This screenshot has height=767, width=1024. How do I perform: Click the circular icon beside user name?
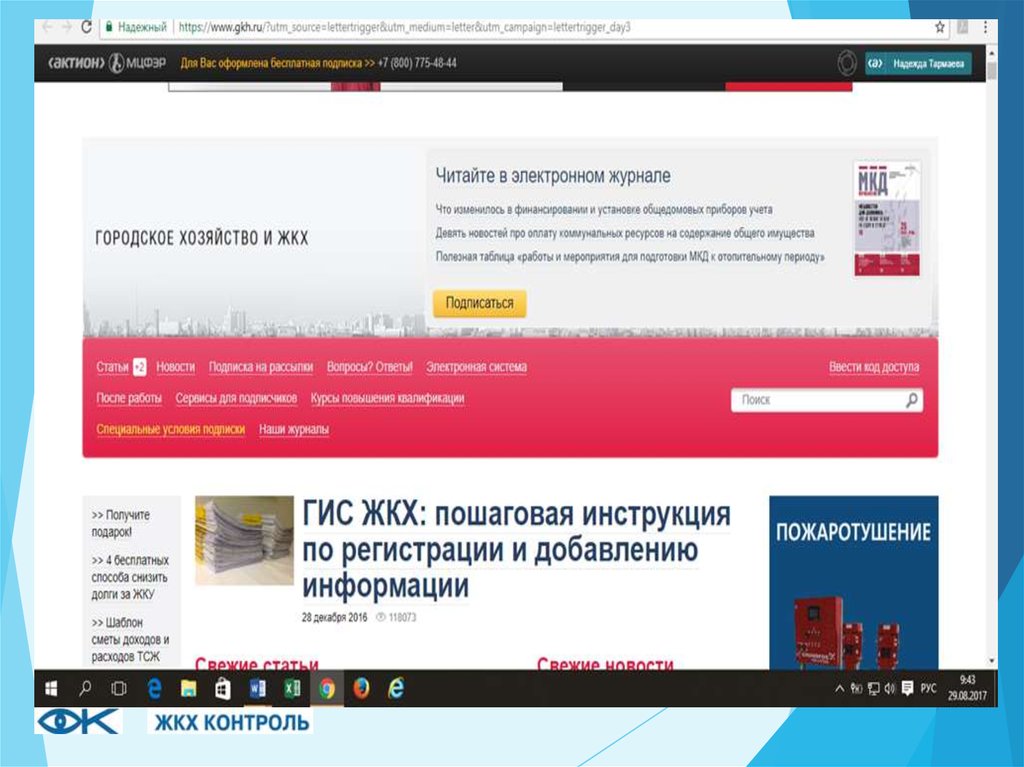coord(847,63)
